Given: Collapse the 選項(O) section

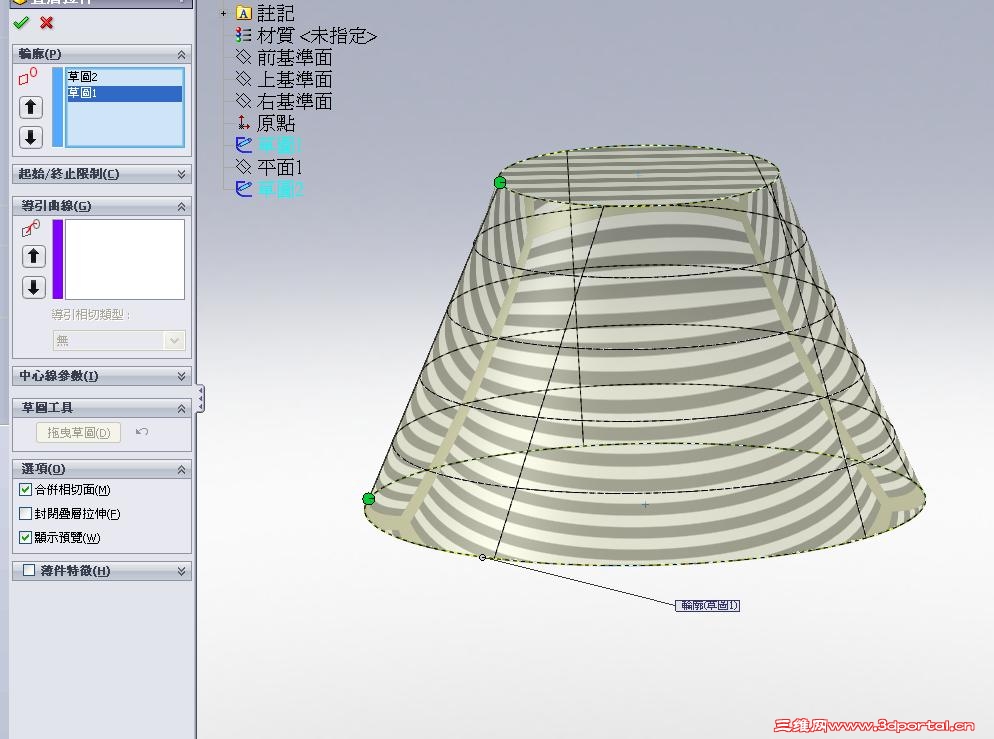Looking at the screenshot, I should click(181, 470).
